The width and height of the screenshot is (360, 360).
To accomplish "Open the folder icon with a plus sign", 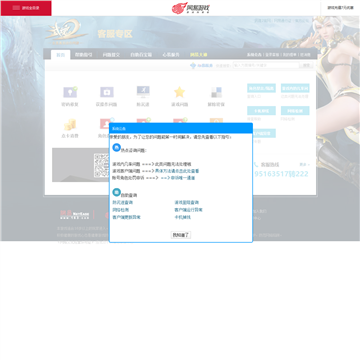I will [107, 92].
